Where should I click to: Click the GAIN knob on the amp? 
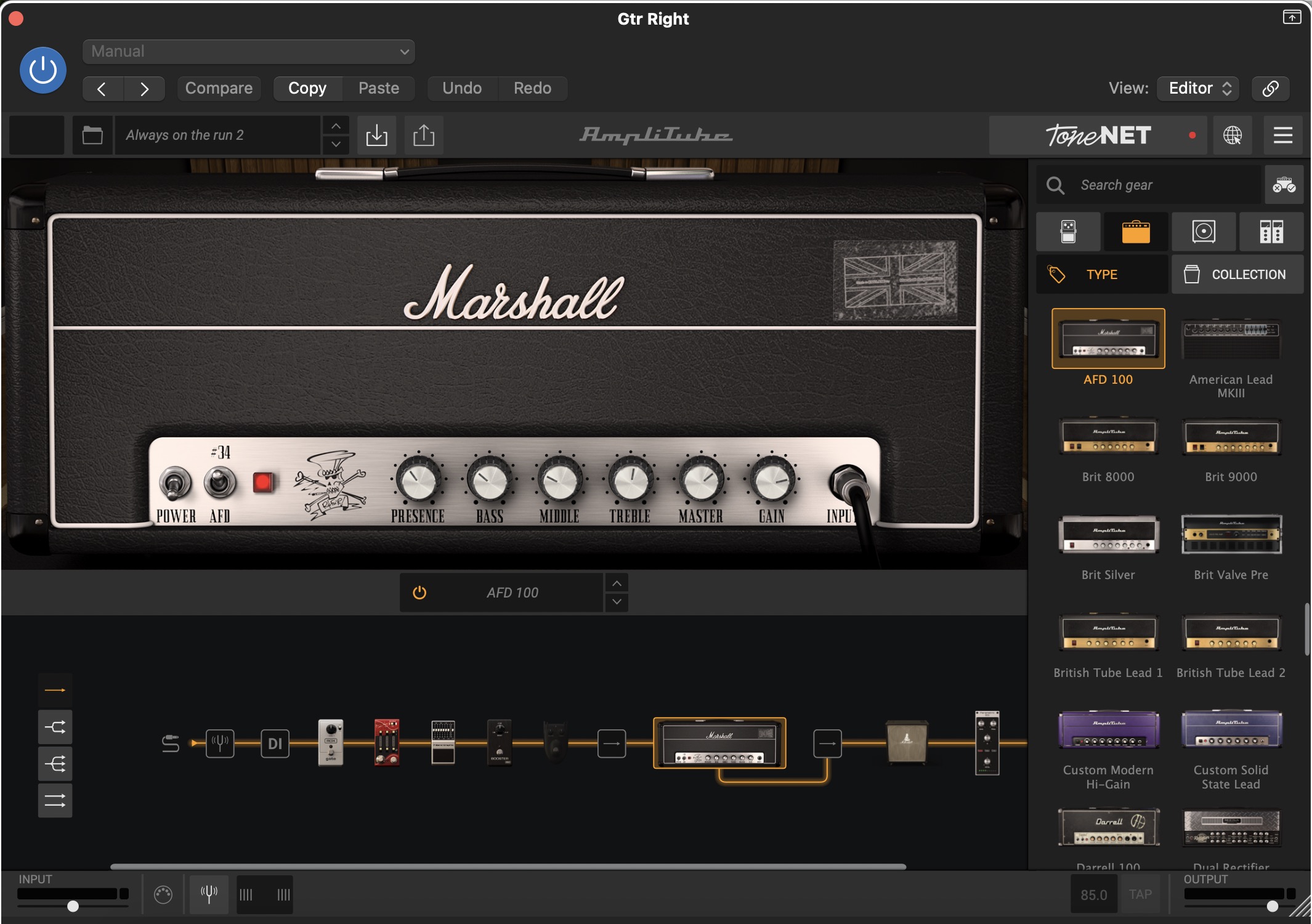click(x=772, y=480)
